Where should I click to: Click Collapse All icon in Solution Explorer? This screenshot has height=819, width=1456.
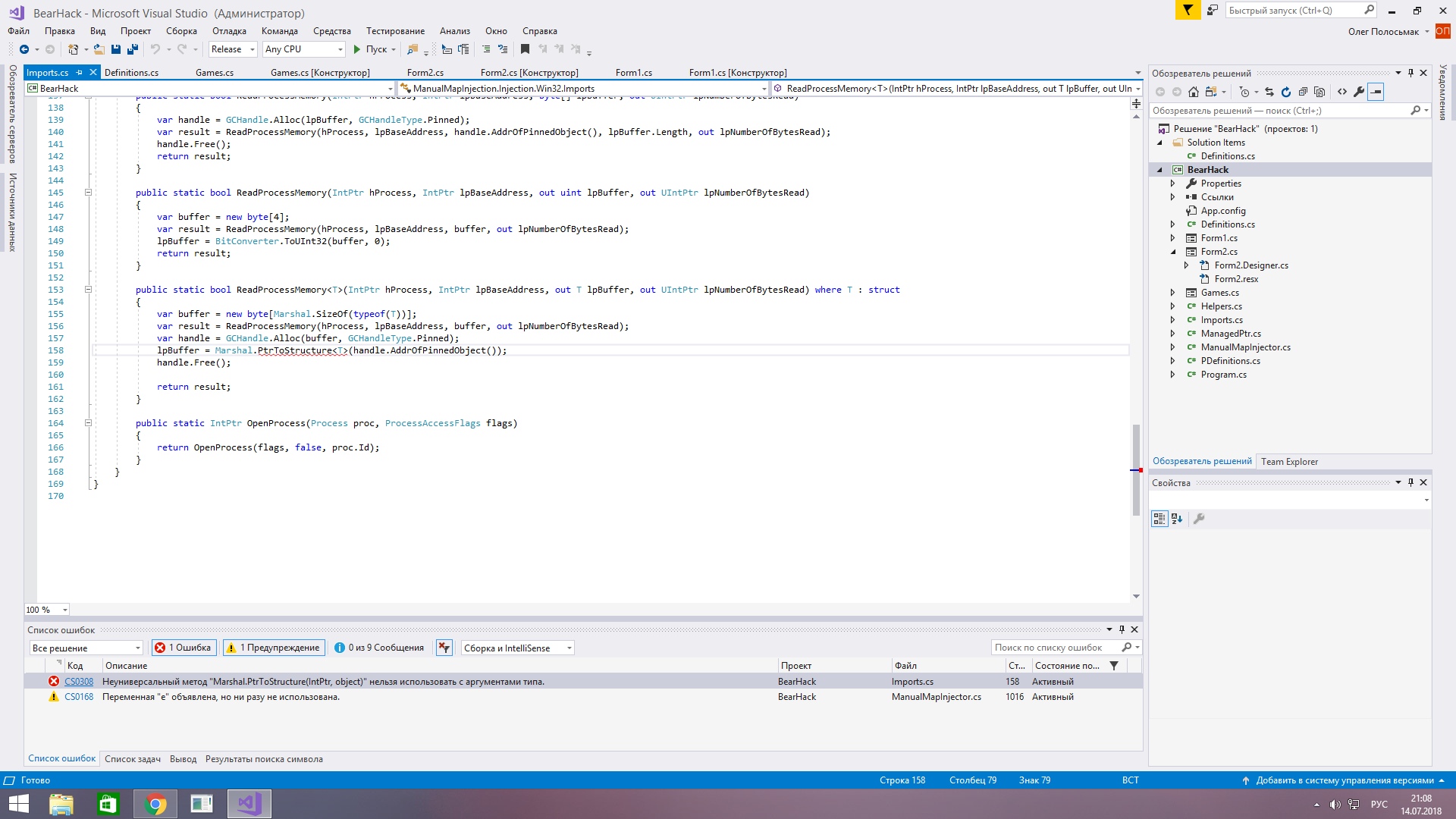(1303, 92)
